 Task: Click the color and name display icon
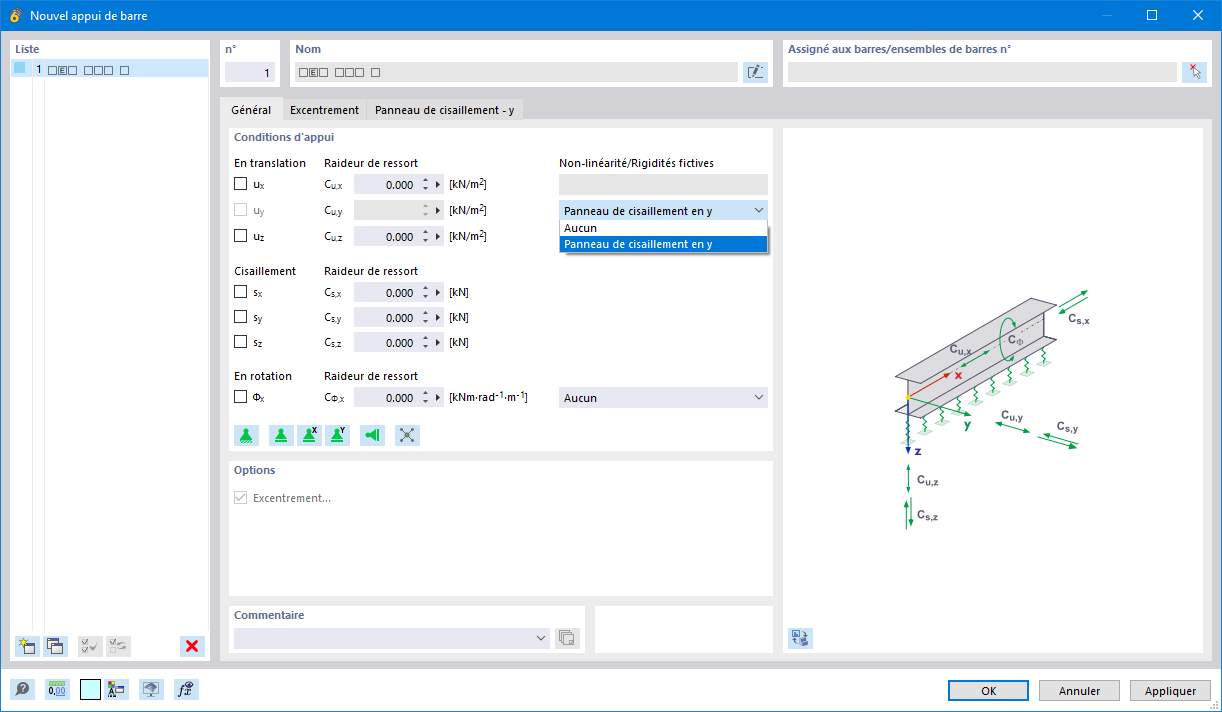[116, 689]
